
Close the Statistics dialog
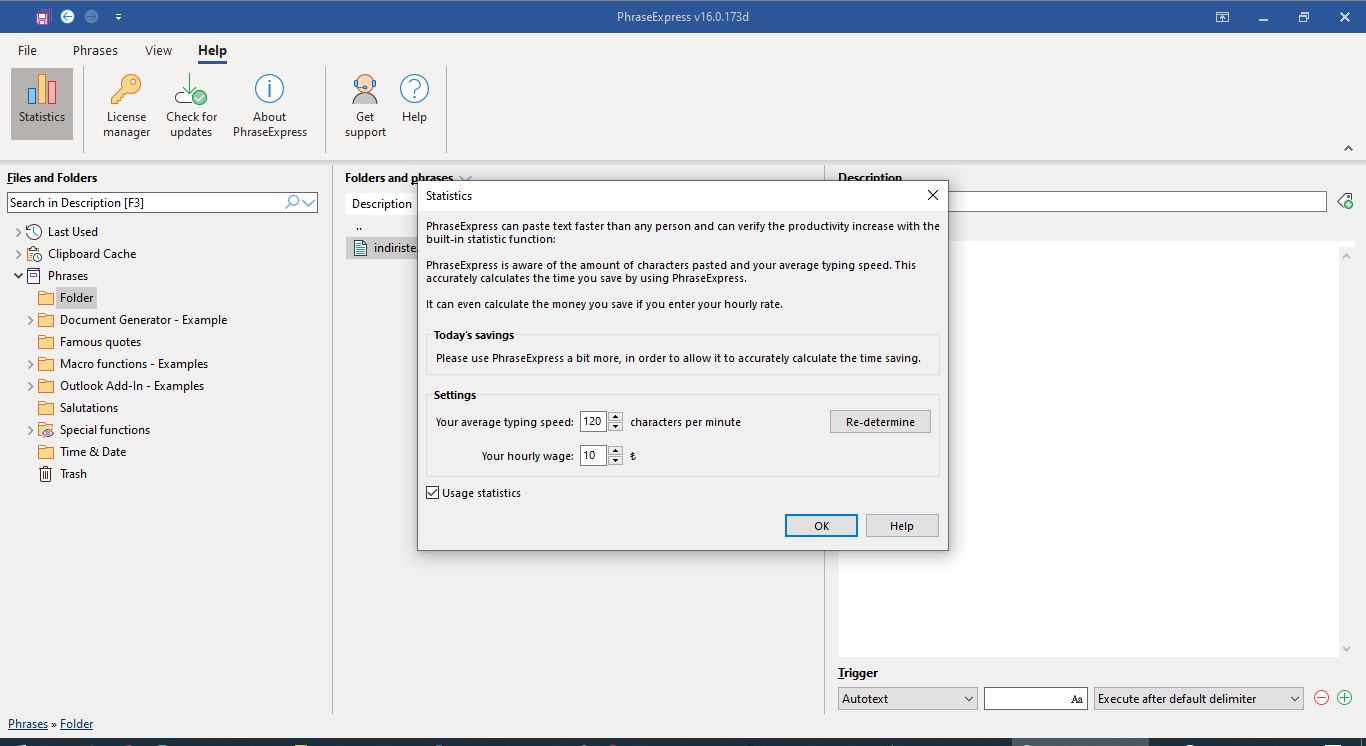coord(932,196)
